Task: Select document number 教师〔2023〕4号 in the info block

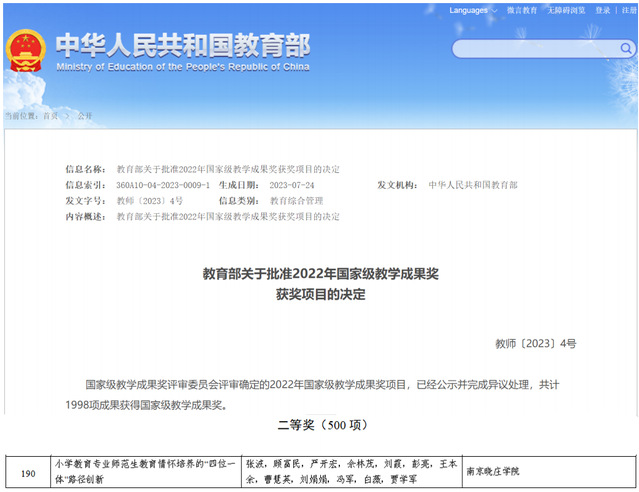Action: click(150, 201)
